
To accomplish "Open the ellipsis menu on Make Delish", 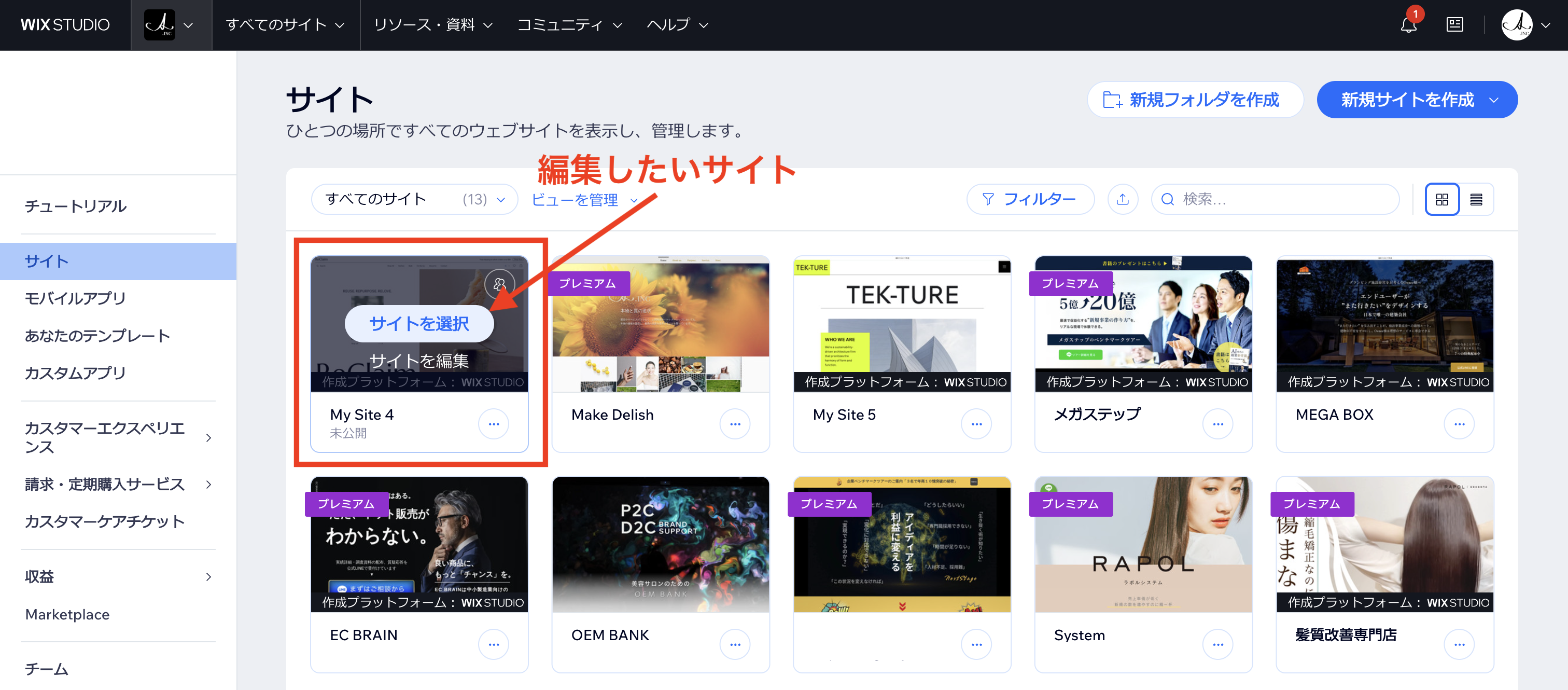I will point(735,423).
